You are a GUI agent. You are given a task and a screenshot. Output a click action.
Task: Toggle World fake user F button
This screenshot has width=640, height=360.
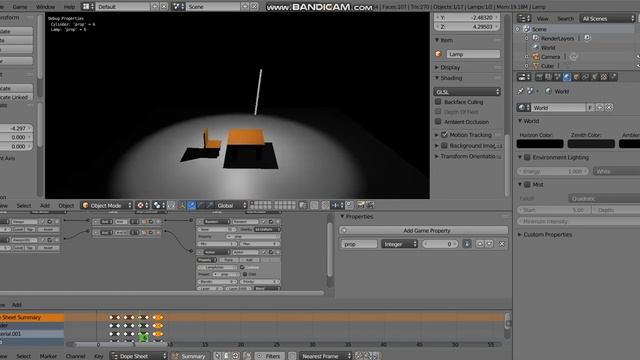(590, 108)
